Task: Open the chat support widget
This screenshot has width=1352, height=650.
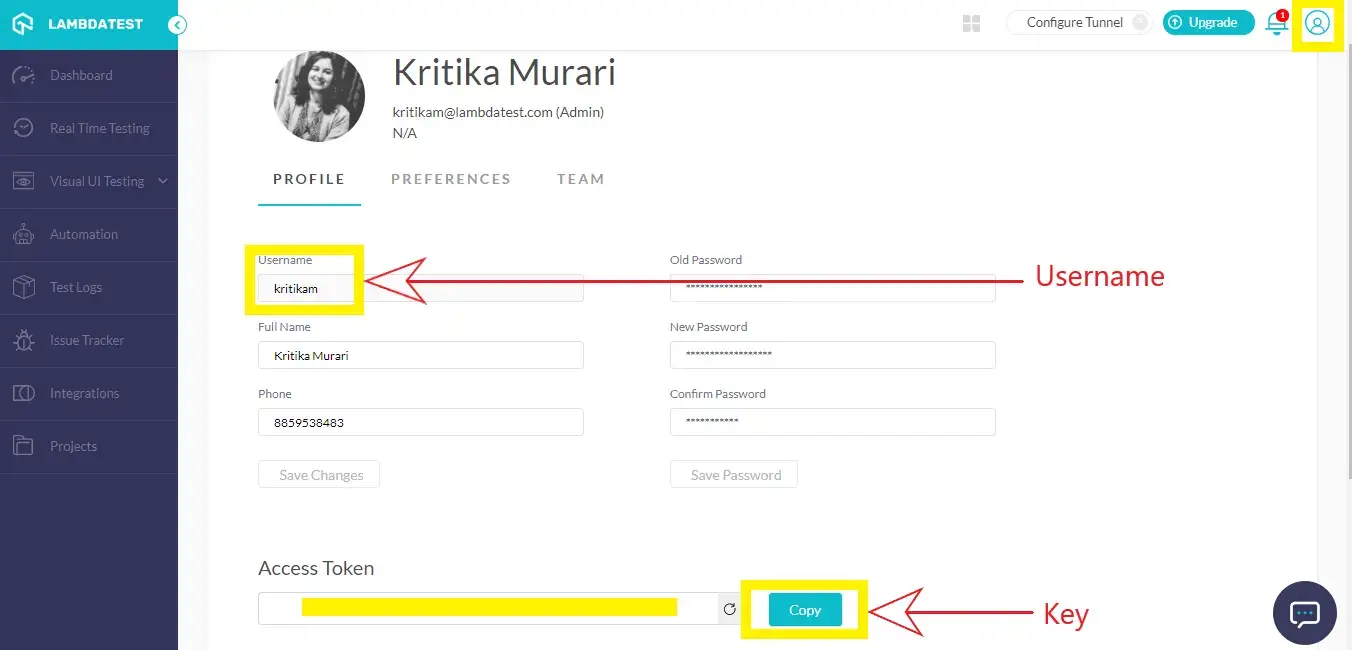Action: tap(1304, 613)
